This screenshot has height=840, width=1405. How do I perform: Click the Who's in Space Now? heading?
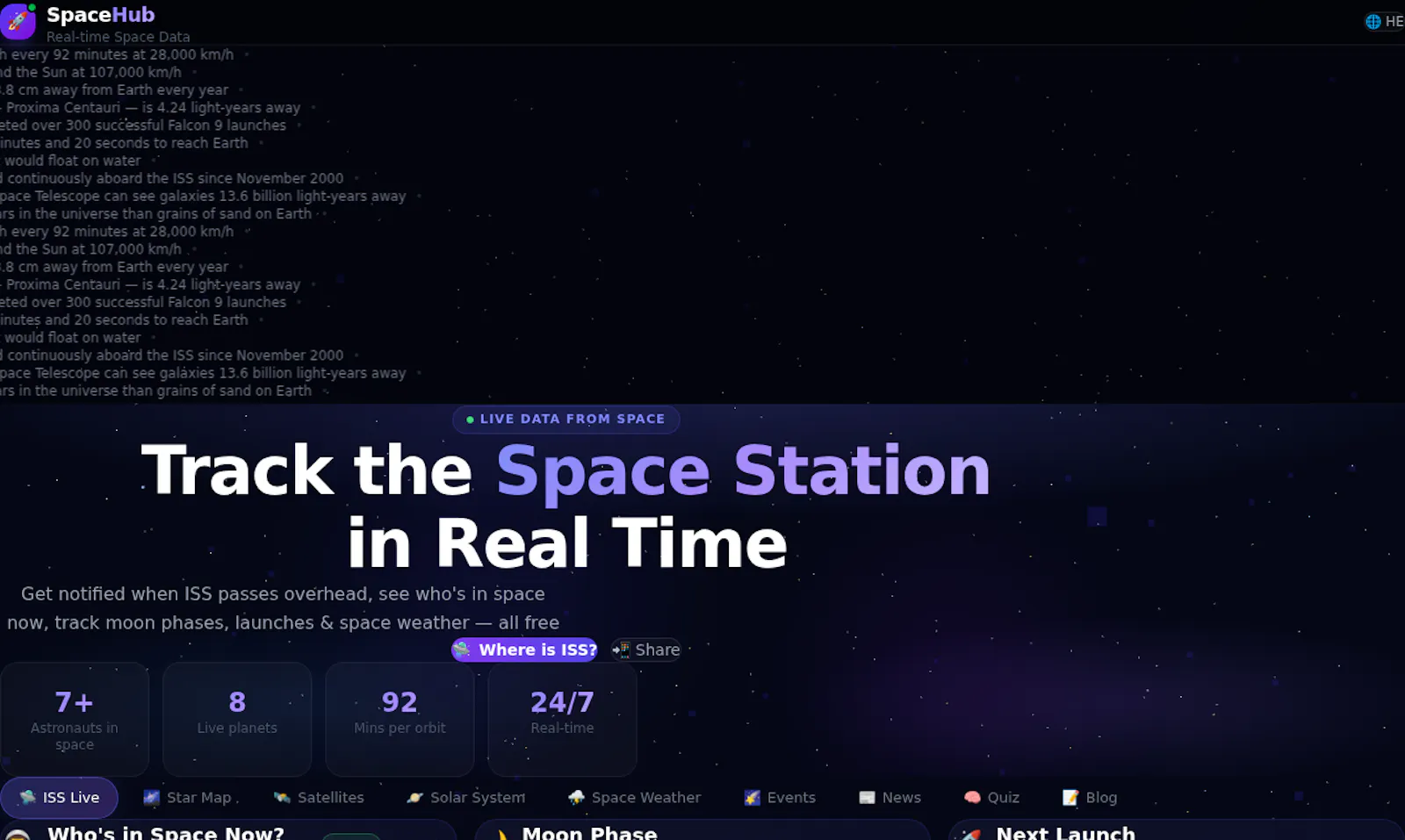[166, 832]
